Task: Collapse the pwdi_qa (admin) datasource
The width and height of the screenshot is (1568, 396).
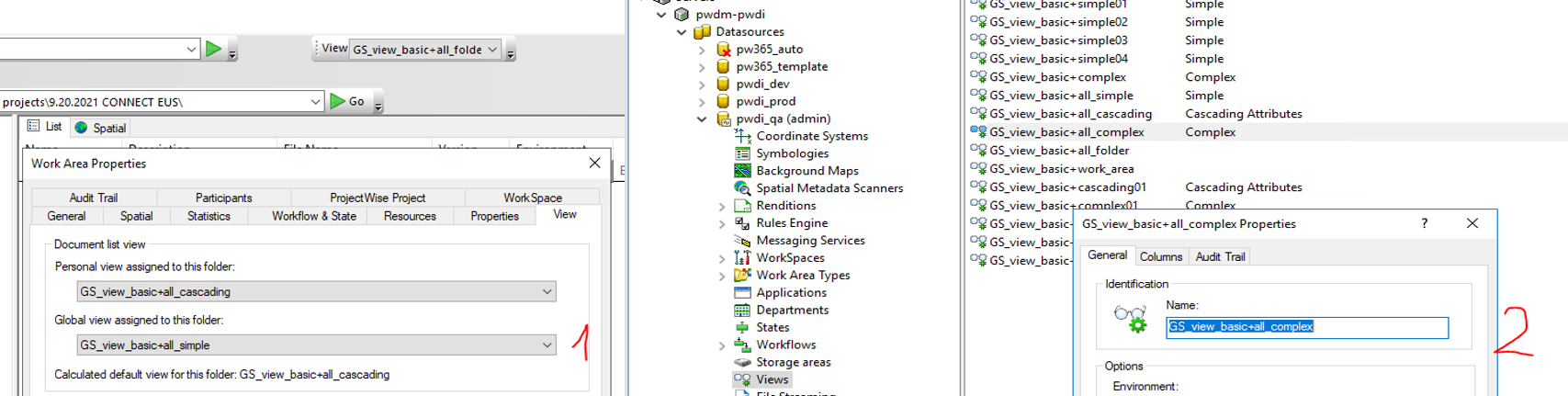Action: (x=703, y=119)
